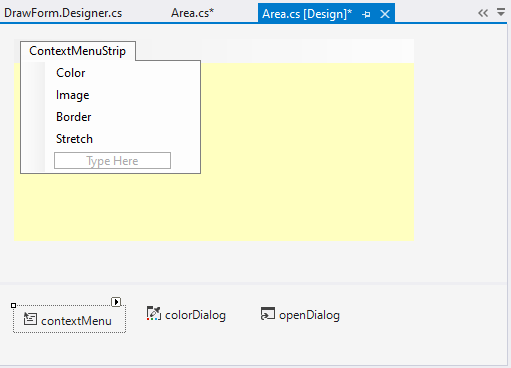The image size is (511, 368).
Task: Close the Area.cs [Design] tab
Action: tap(385, 14)
